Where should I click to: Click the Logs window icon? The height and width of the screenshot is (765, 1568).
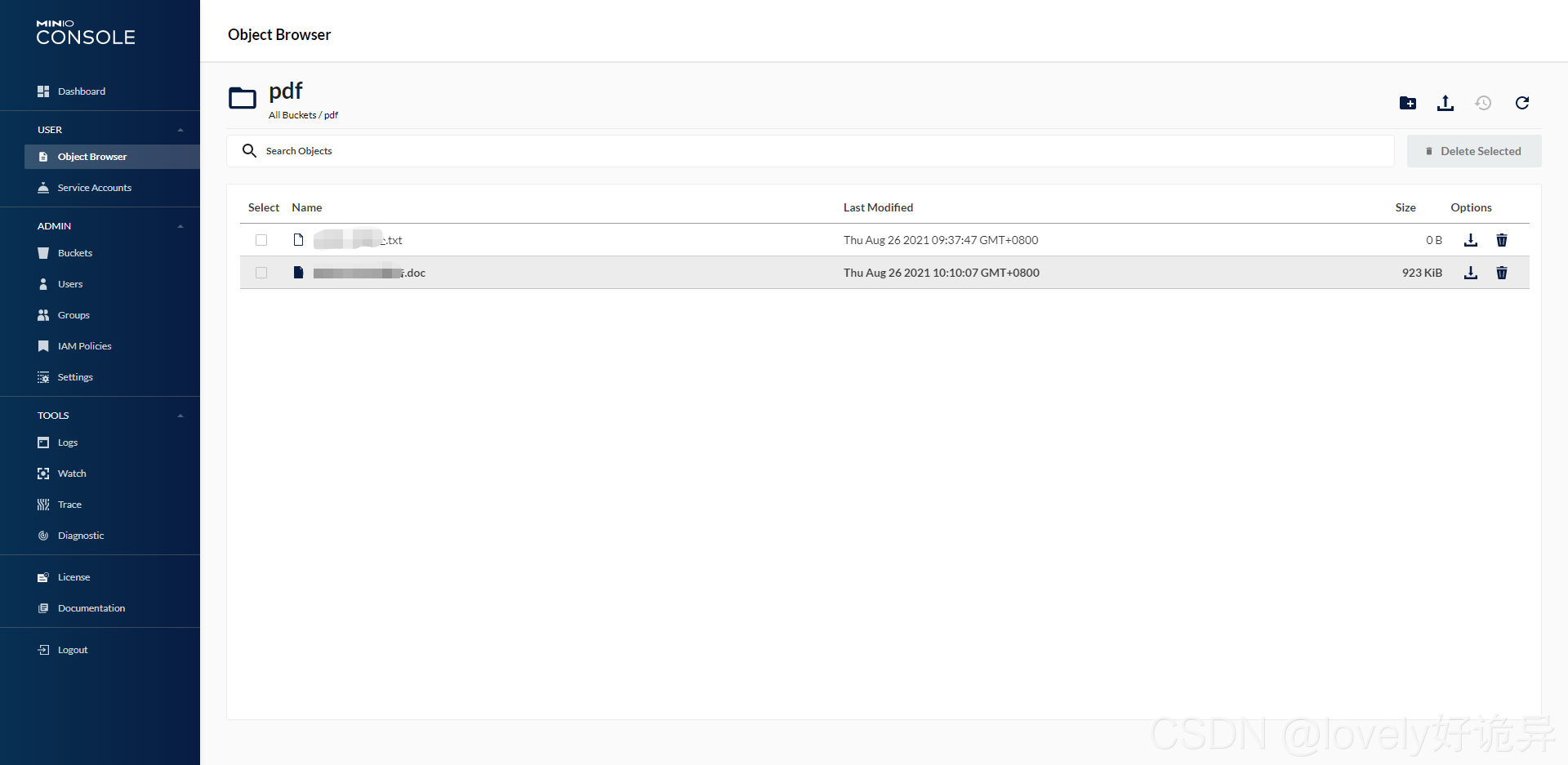pyautogui.click(x=43, y=443)
